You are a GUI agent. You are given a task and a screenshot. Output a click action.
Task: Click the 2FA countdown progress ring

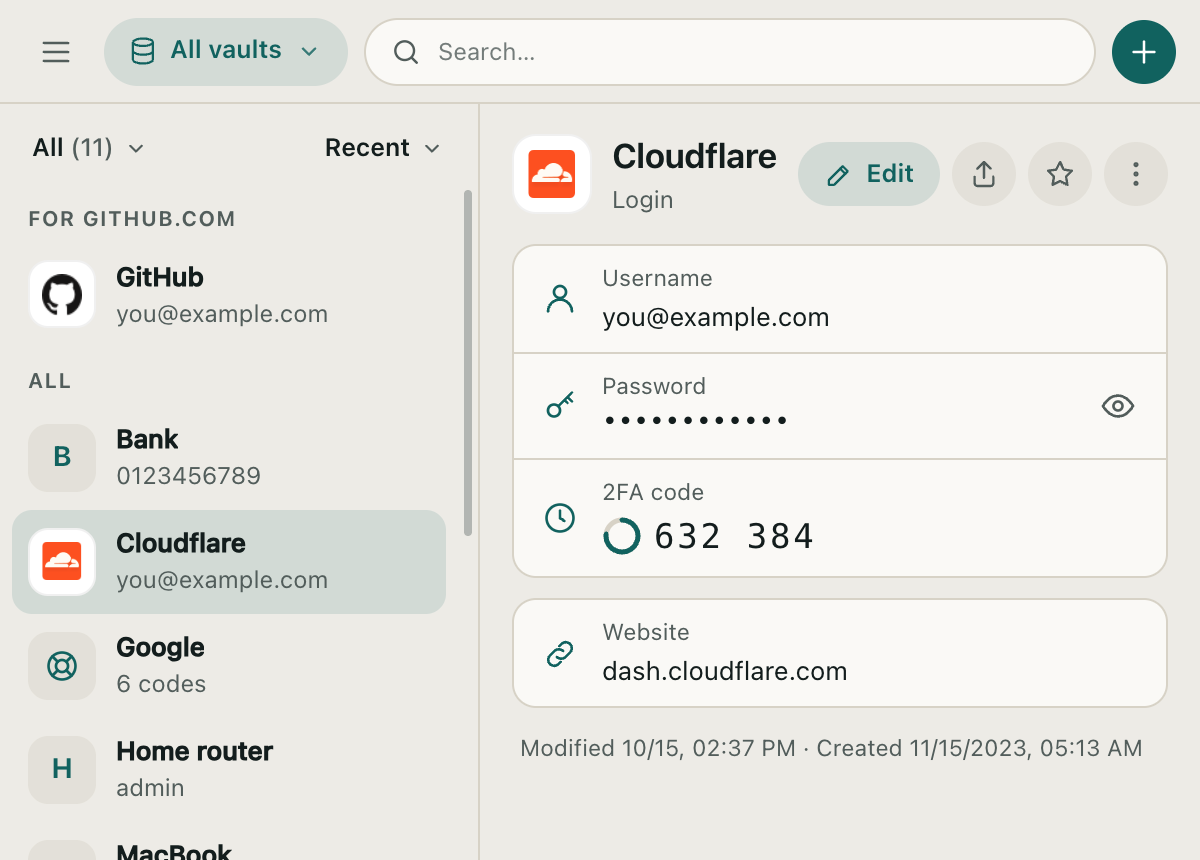(x=622, y=536)
